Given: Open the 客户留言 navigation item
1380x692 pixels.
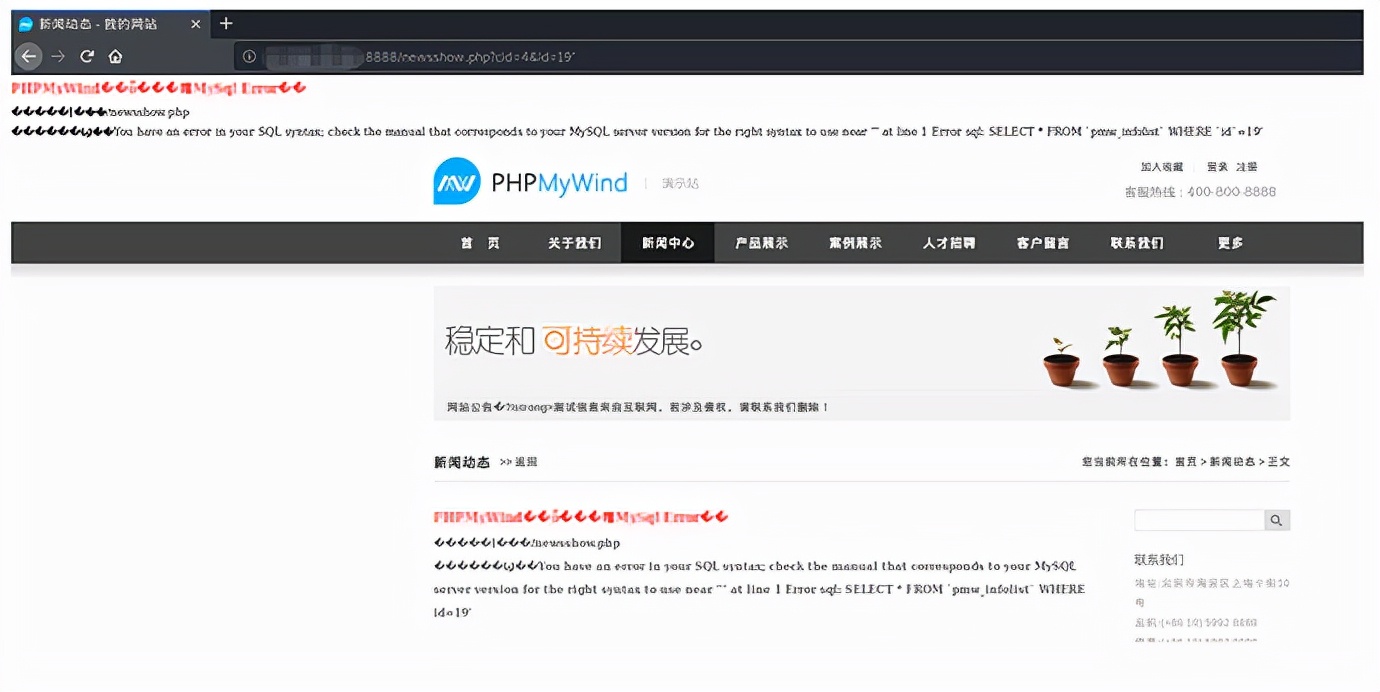Looking at the screenshot, I should click(1043, 243).
